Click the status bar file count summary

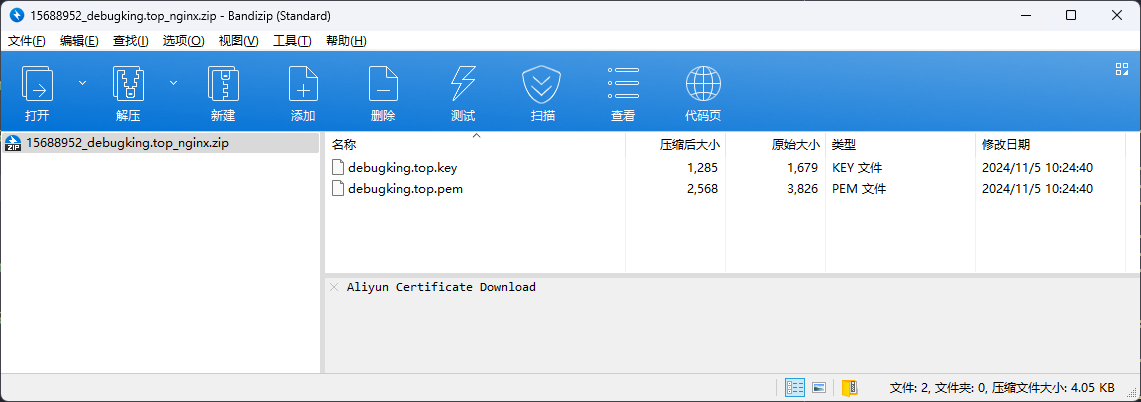[1003, 387]
